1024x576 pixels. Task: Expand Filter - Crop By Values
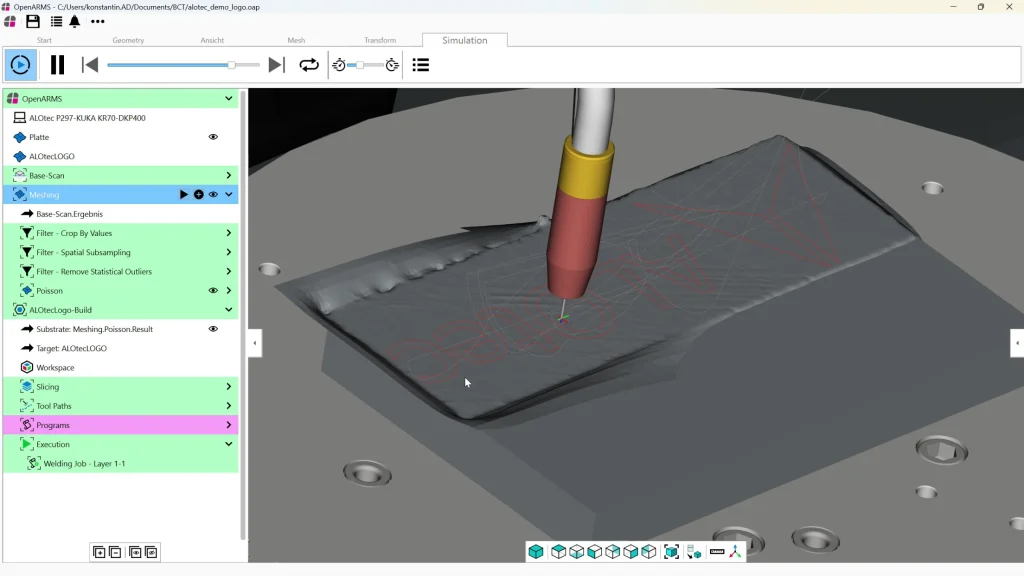pyautogui.click(x=229, y=233)
